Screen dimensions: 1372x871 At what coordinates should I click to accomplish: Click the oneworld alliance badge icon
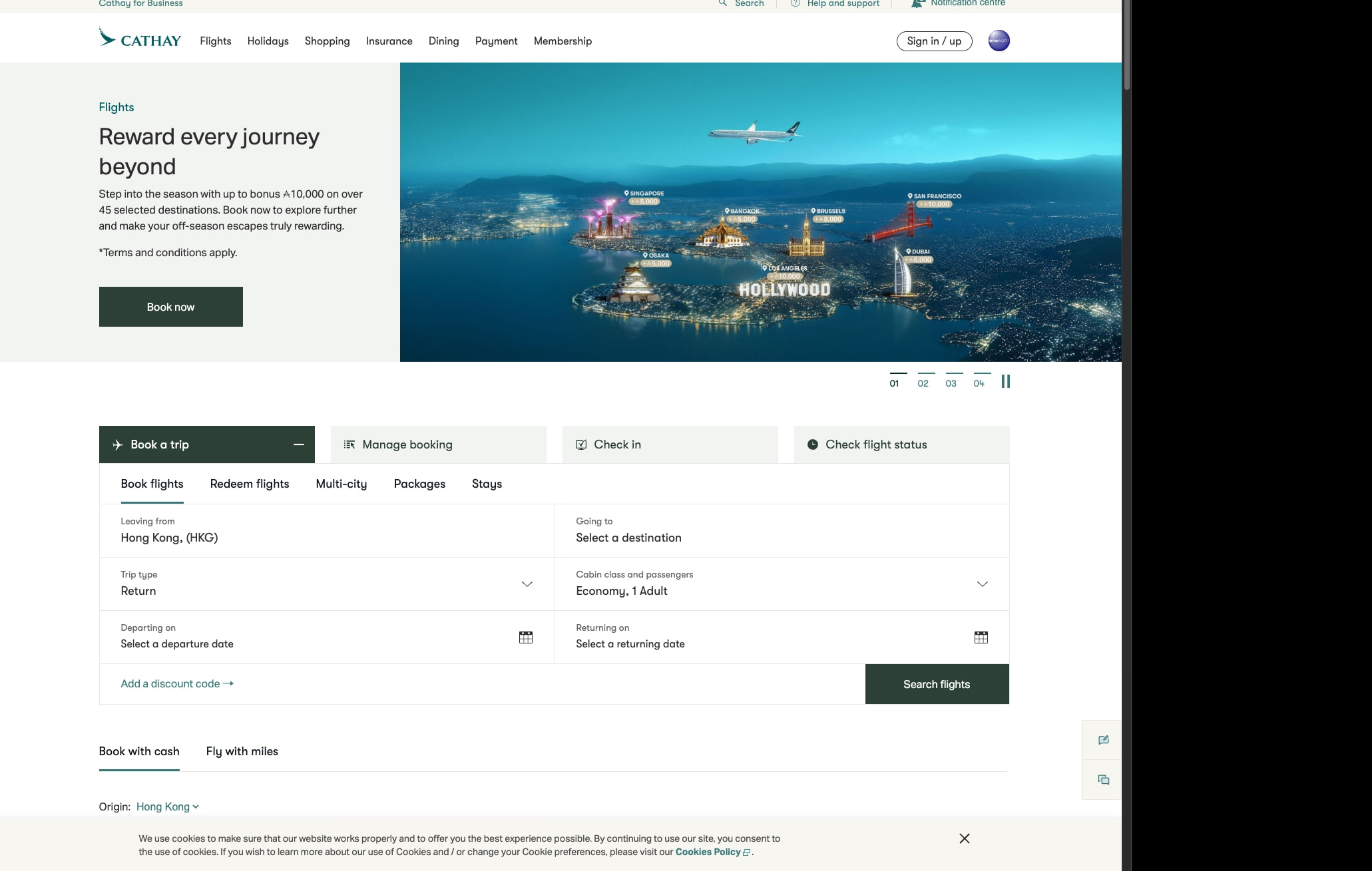point(999,41)
